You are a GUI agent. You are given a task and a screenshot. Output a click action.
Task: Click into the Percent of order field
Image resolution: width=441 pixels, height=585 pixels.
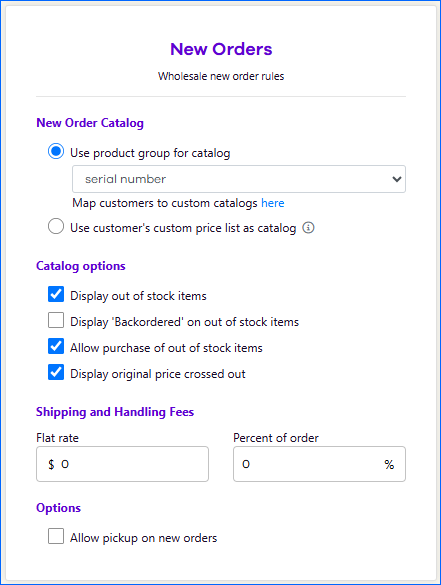(x=319, y=464)
